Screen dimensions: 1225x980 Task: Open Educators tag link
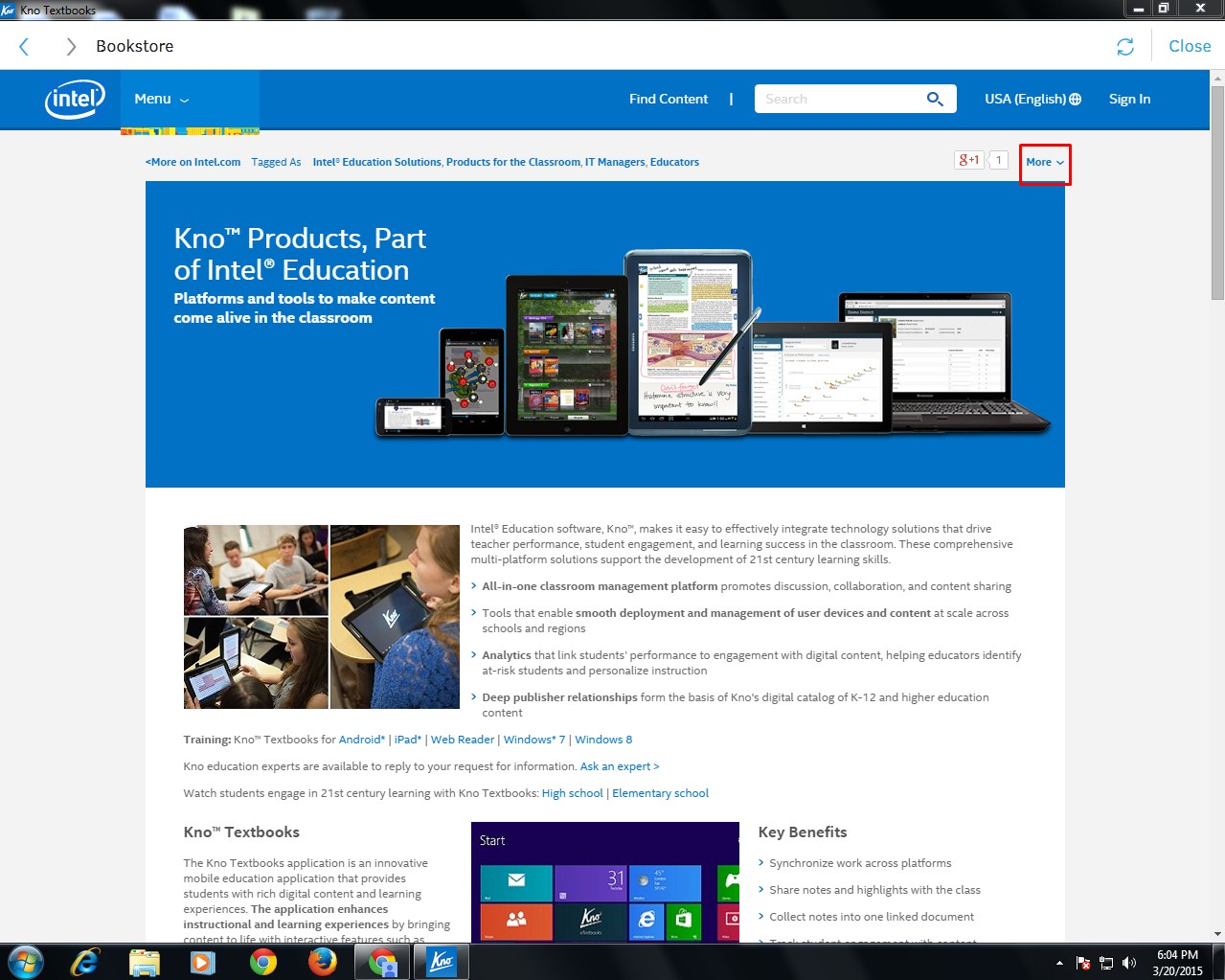(x=674, y=162)
